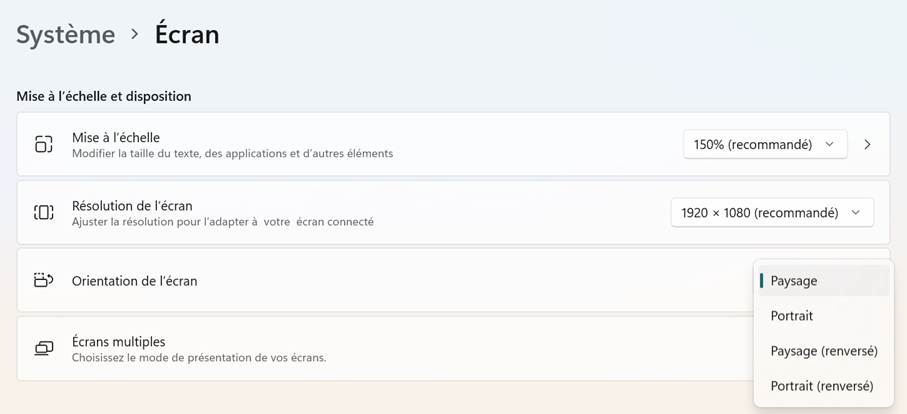Select Portrait (renversé) in the menu
Viewport: 907px width, 414px height.
point(822,386)
